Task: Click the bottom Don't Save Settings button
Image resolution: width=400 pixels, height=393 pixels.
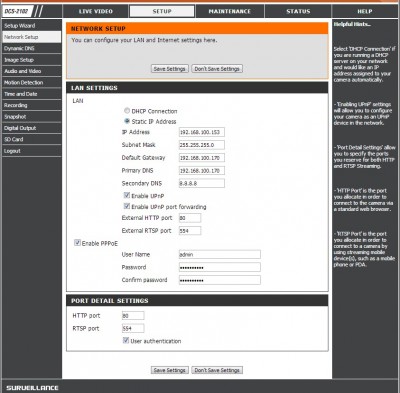Action: point(217,370)
